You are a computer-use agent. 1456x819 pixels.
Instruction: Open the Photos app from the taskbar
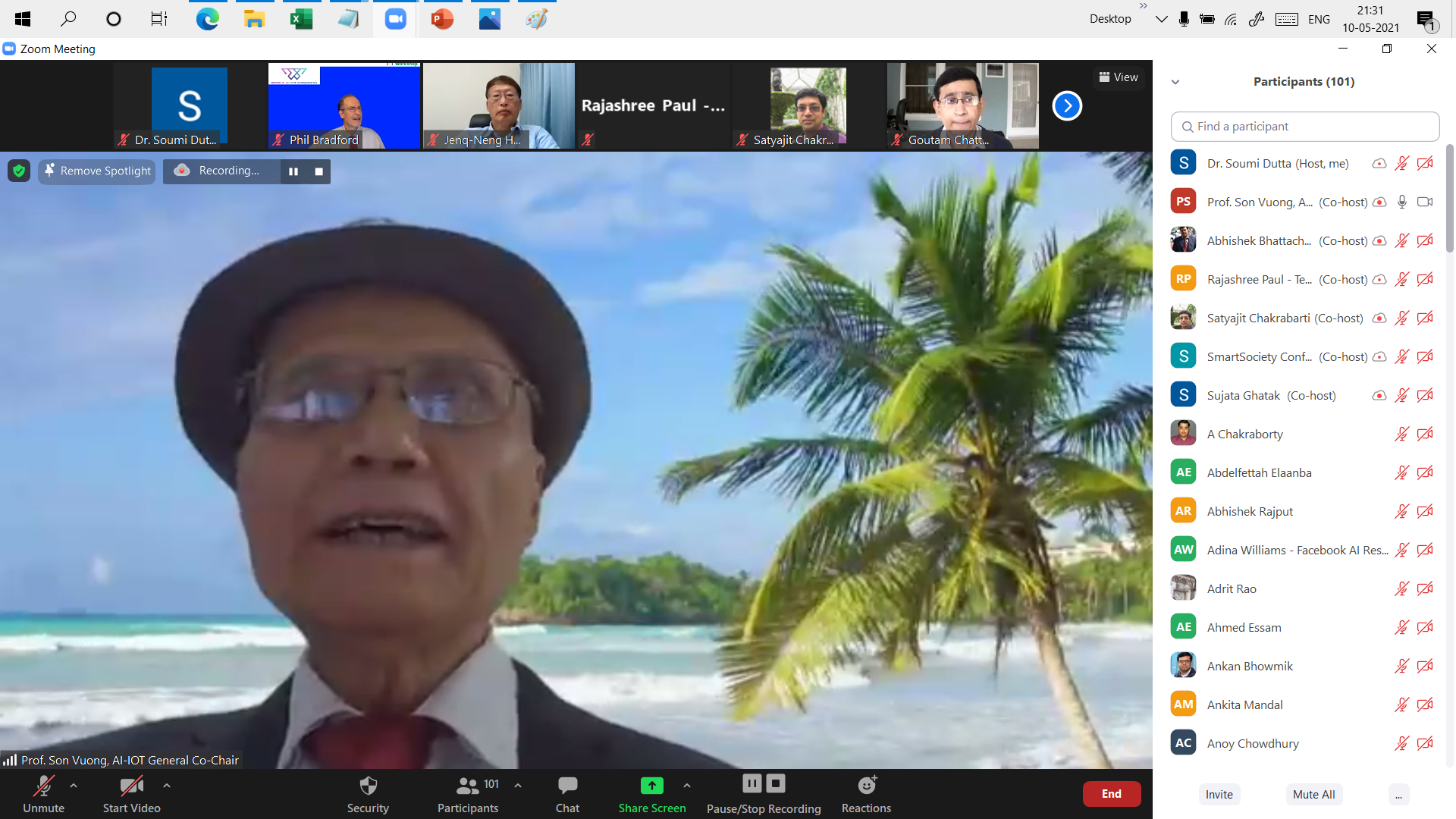[x=489, y=19]
